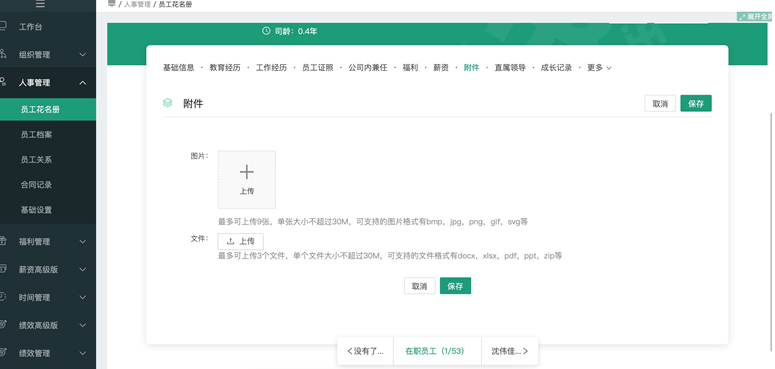
Task: Click 人事管理 breadcrumb link
Action: (x=137, y=4)
